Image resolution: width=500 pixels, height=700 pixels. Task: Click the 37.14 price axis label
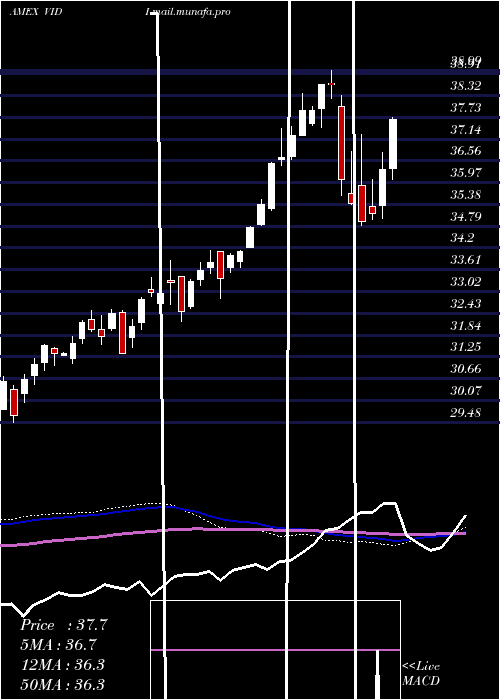coord(466,130)
